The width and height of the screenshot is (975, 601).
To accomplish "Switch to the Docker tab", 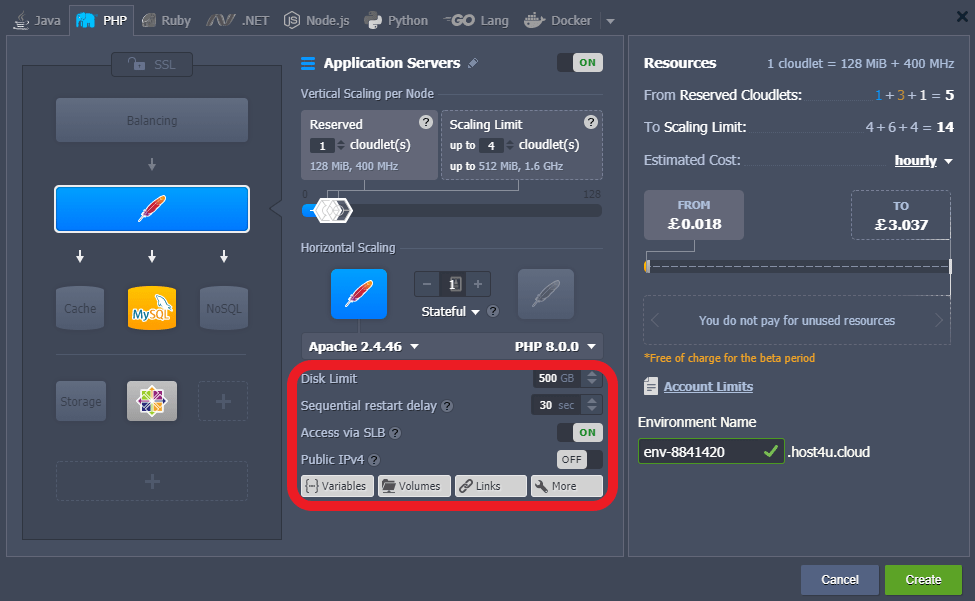I will [x=557, y=21].
